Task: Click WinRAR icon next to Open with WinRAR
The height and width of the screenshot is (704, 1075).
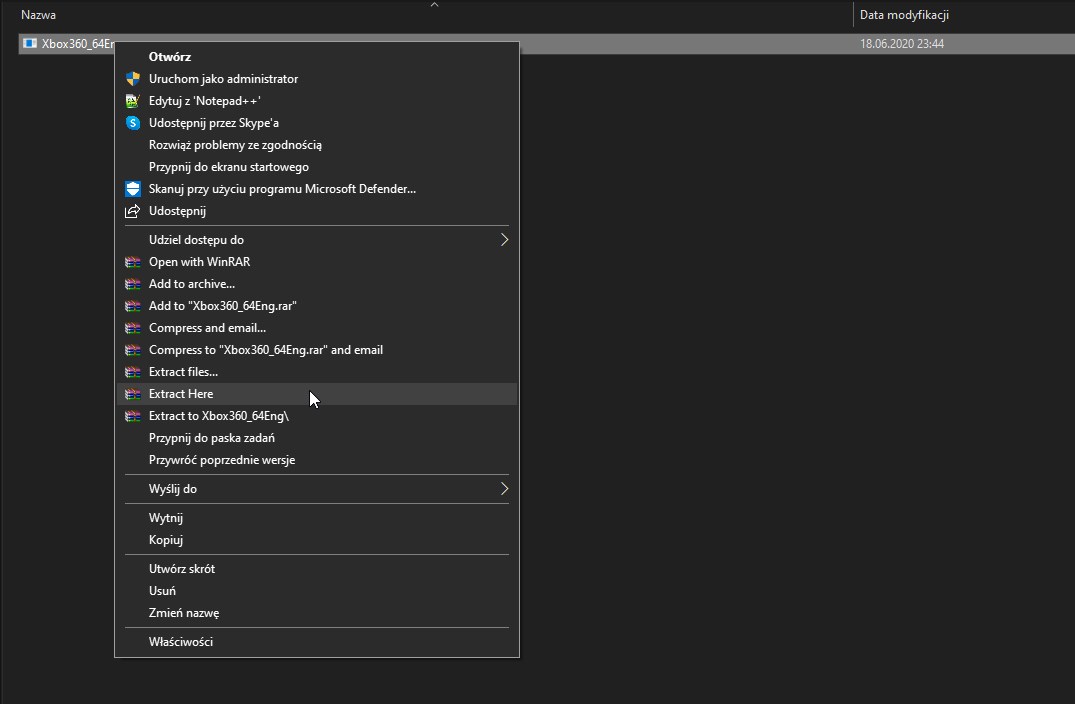Action: pos(133,262)
